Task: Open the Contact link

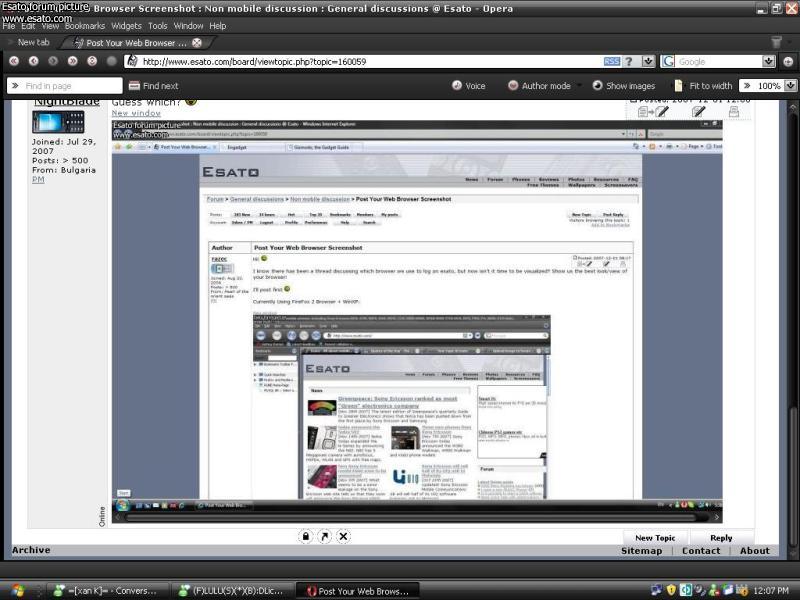Action: coord(701,551)
